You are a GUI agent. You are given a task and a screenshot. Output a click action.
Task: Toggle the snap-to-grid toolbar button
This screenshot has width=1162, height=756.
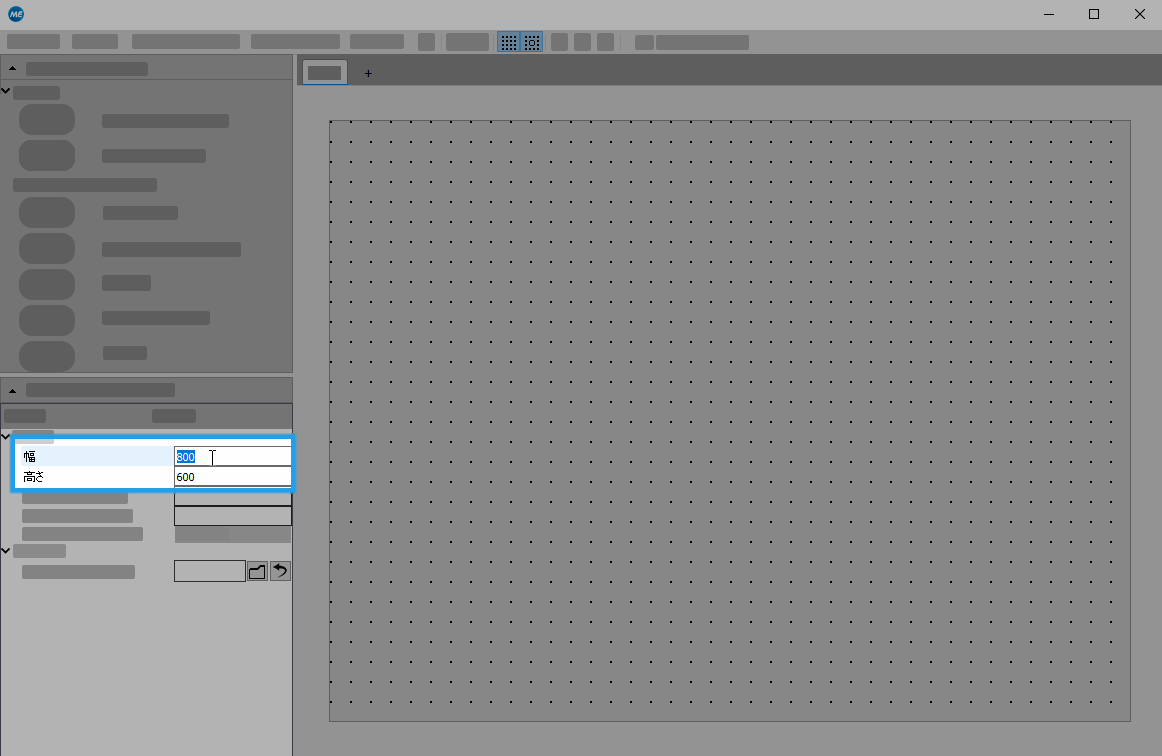pos(532,42)
